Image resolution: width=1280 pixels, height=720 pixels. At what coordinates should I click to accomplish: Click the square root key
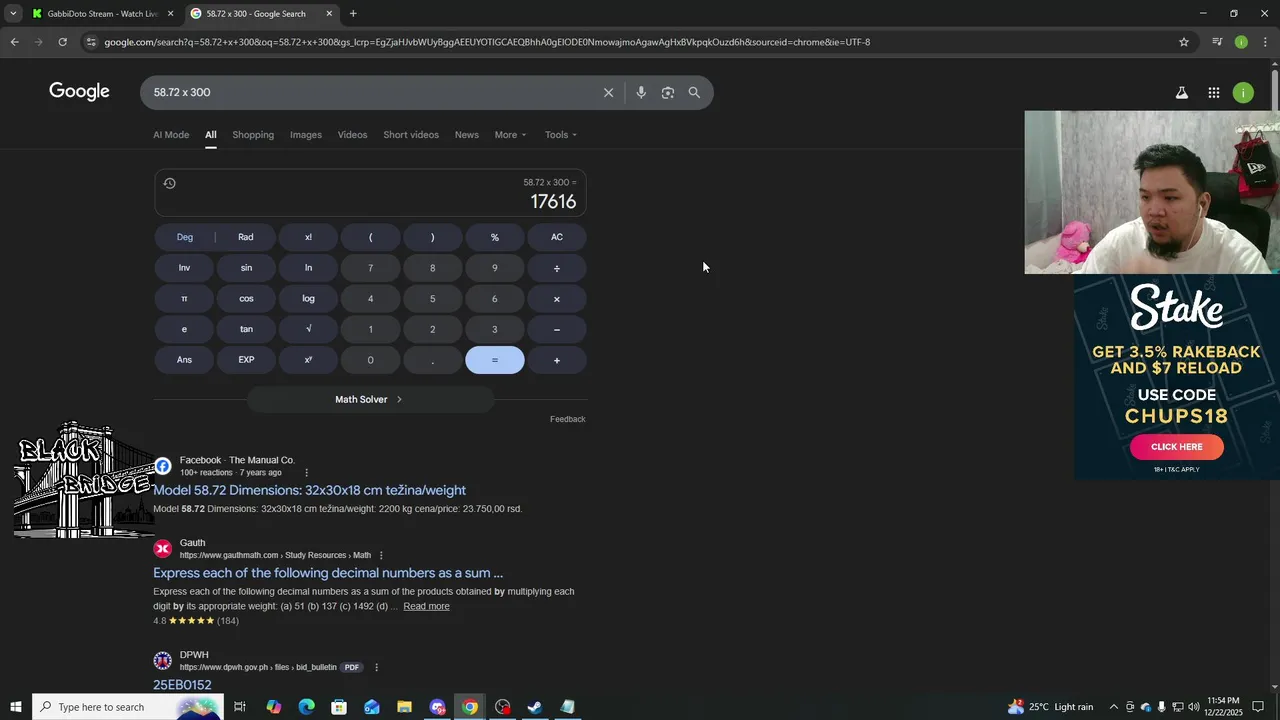coord(308,329)
